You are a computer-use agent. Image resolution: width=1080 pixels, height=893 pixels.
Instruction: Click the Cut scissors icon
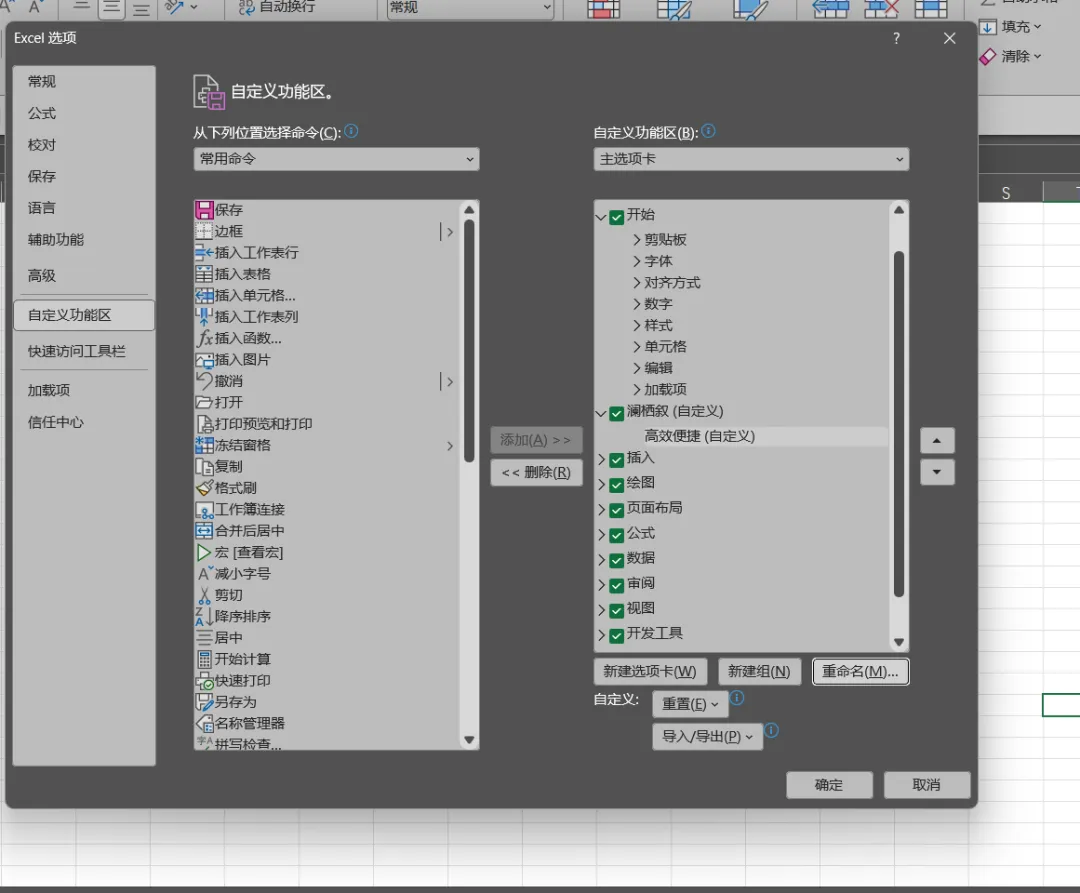pos(205,594)
